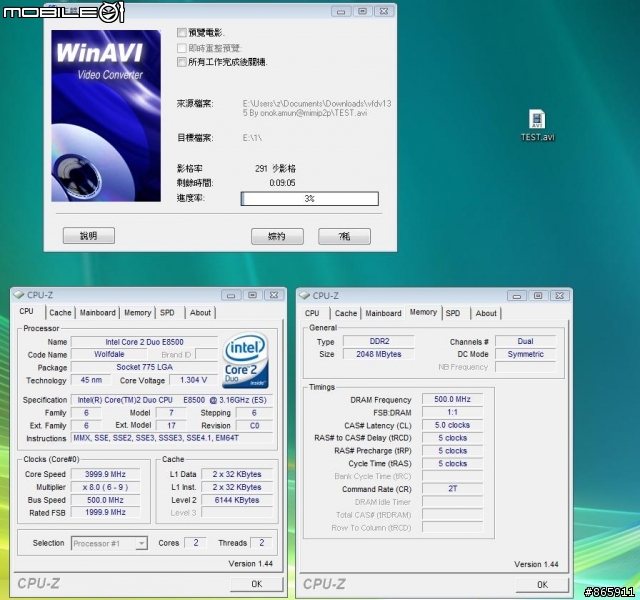640x600 pixels.
Task: Click the Intel Core 2 Duo logo
Action: 245,360
